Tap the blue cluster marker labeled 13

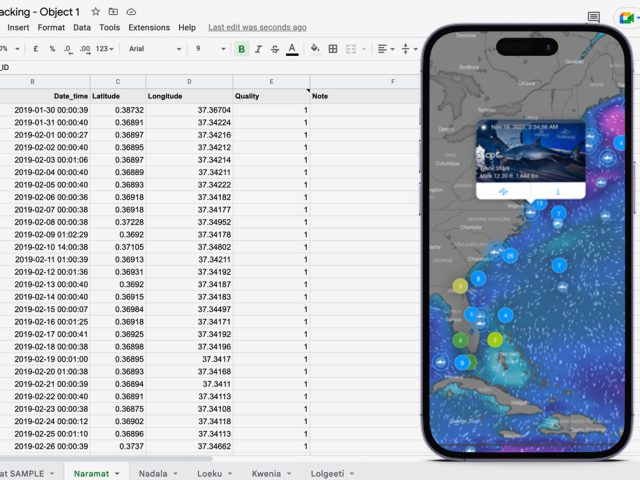coord(540,203)
